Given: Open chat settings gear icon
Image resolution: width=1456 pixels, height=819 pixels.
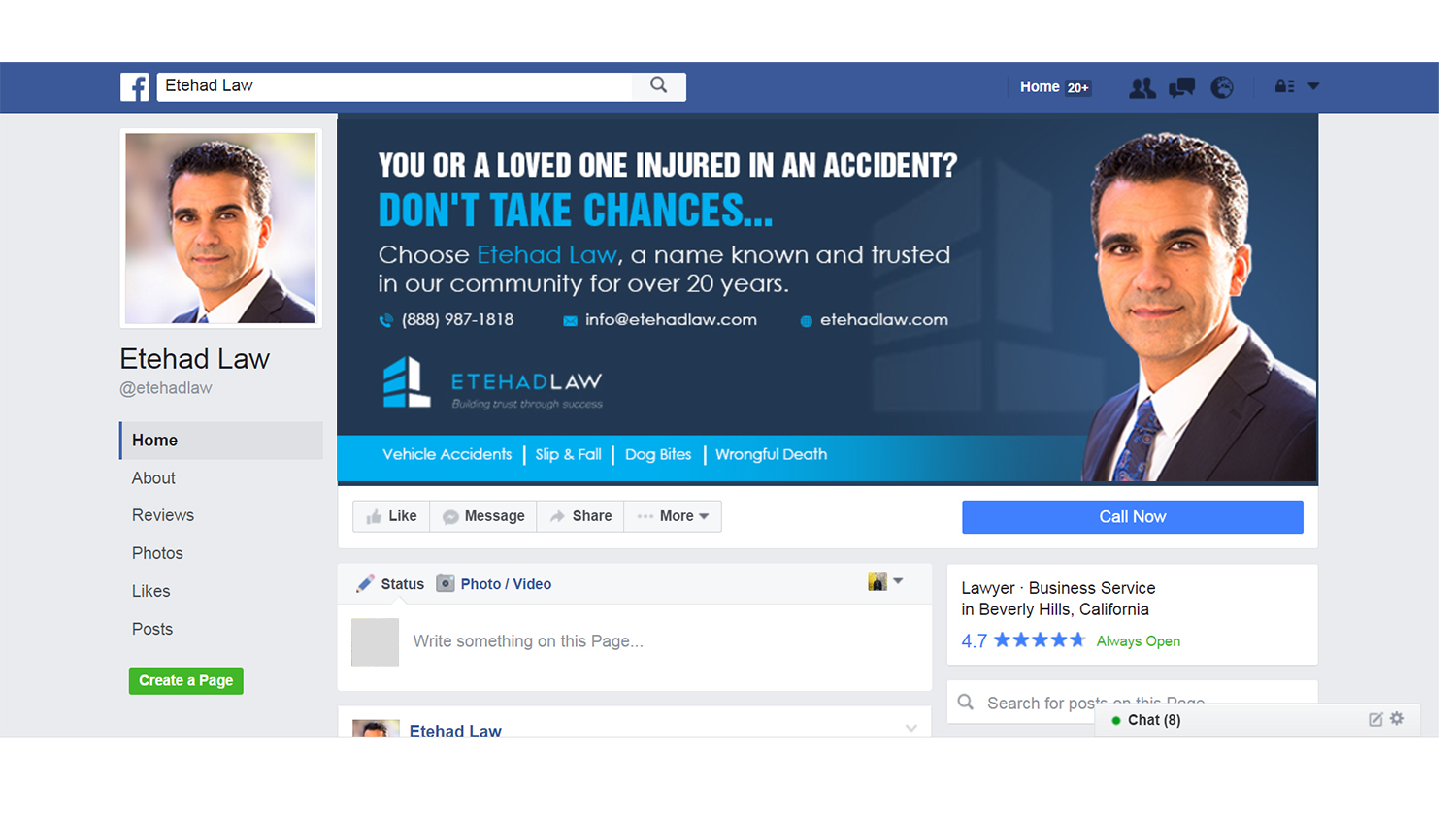Looking at the screenshot, I should point(1397,719).
